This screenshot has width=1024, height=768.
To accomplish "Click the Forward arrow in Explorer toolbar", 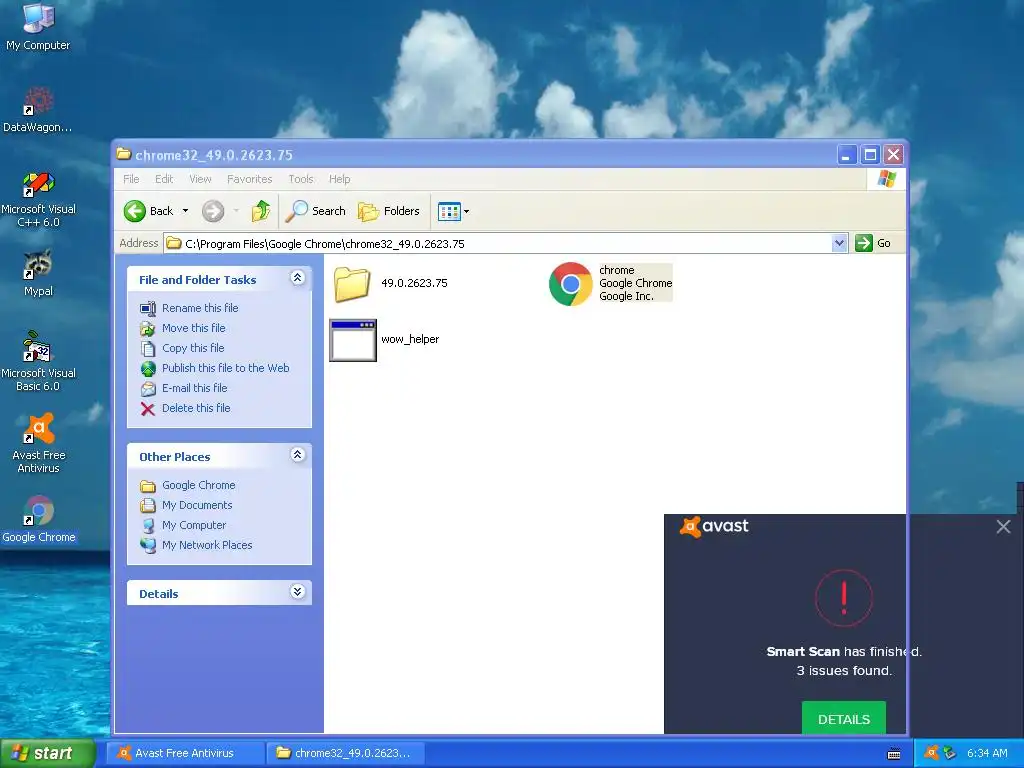I will [x=213, y=211].
